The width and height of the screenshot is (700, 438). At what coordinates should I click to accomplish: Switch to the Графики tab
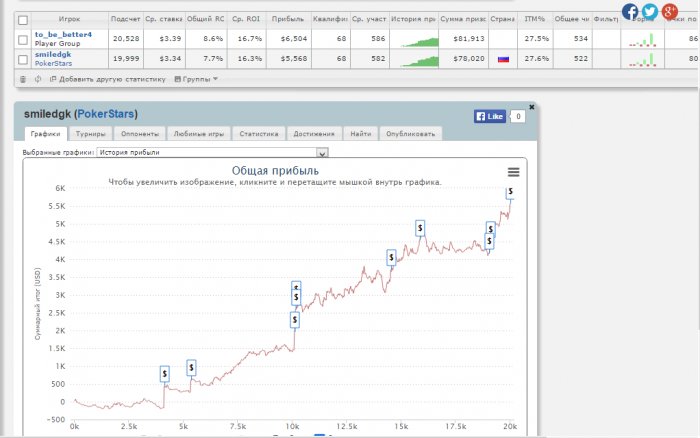pos(46,133)
